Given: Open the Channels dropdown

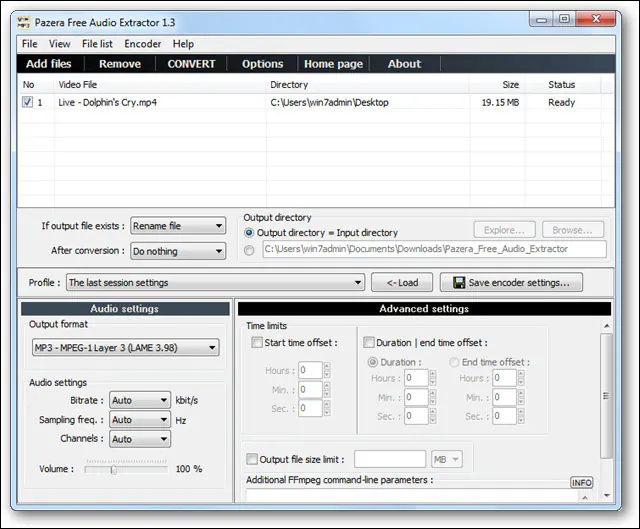Looking at the screenshot, I should (x=140, y=439).
